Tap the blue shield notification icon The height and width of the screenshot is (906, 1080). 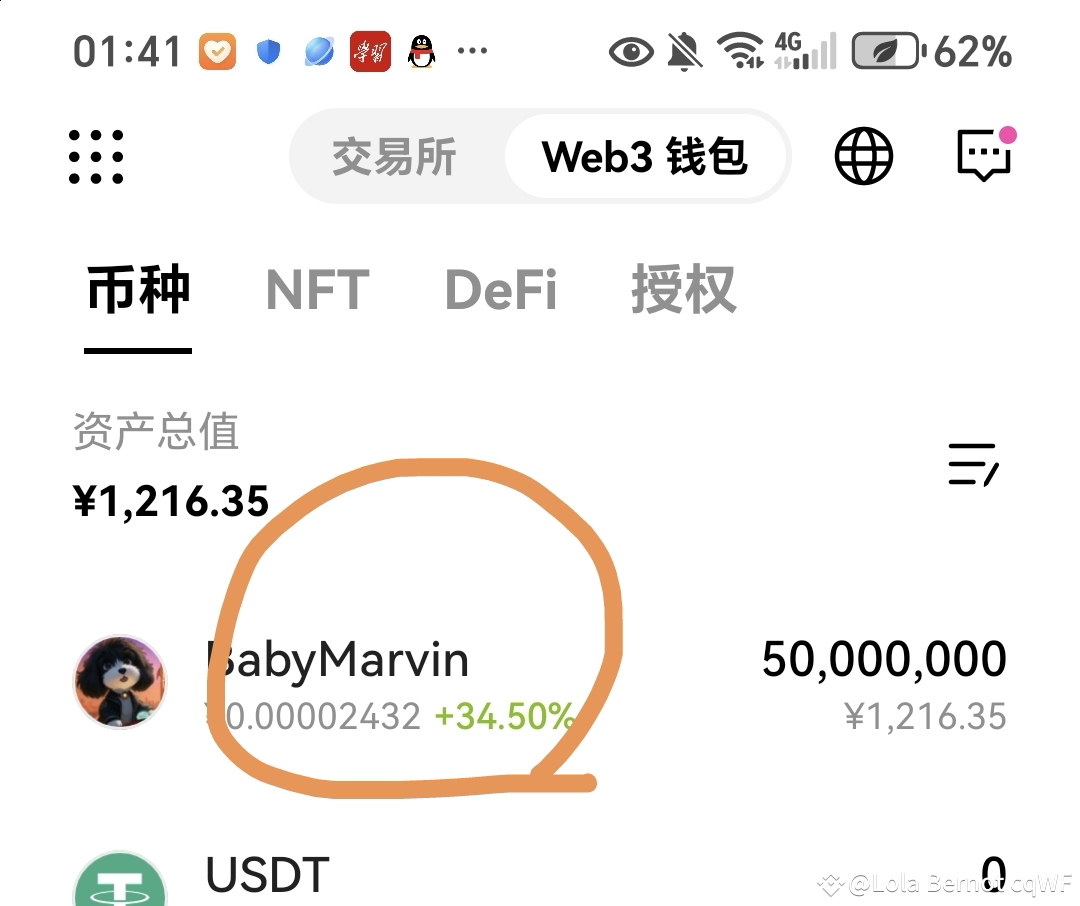pos(269,52)
